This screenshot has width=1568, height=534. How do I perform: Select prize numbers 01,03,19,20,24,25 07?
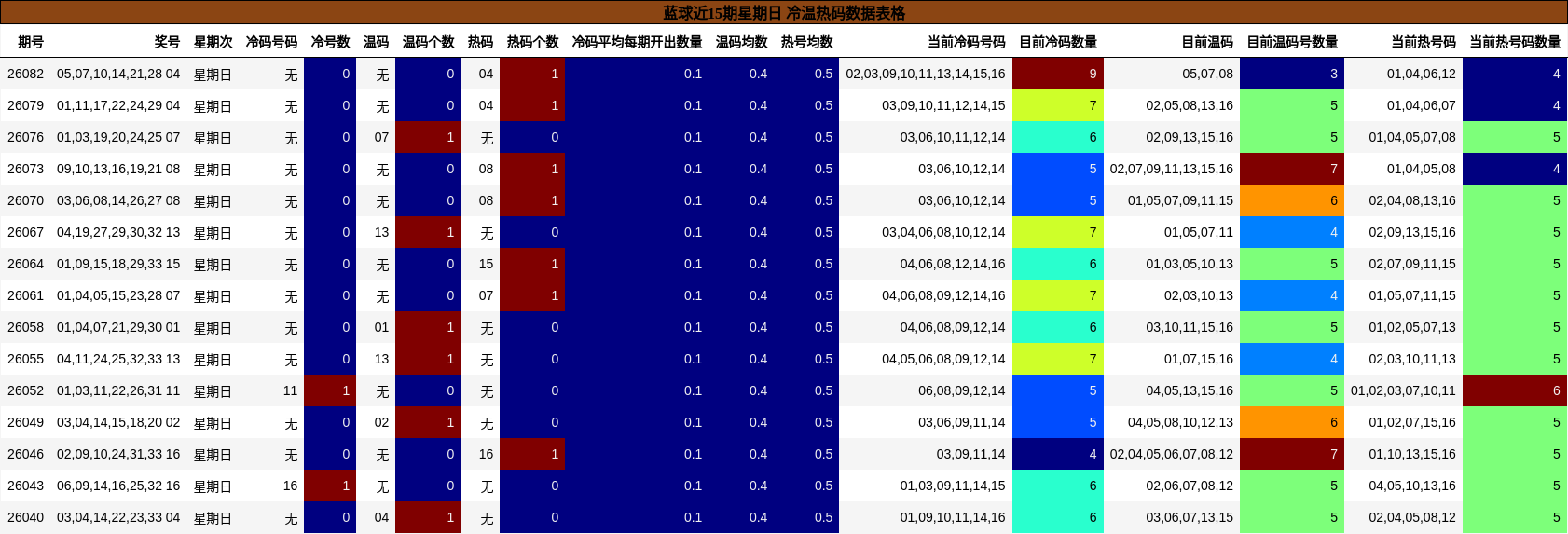(118, 137)
